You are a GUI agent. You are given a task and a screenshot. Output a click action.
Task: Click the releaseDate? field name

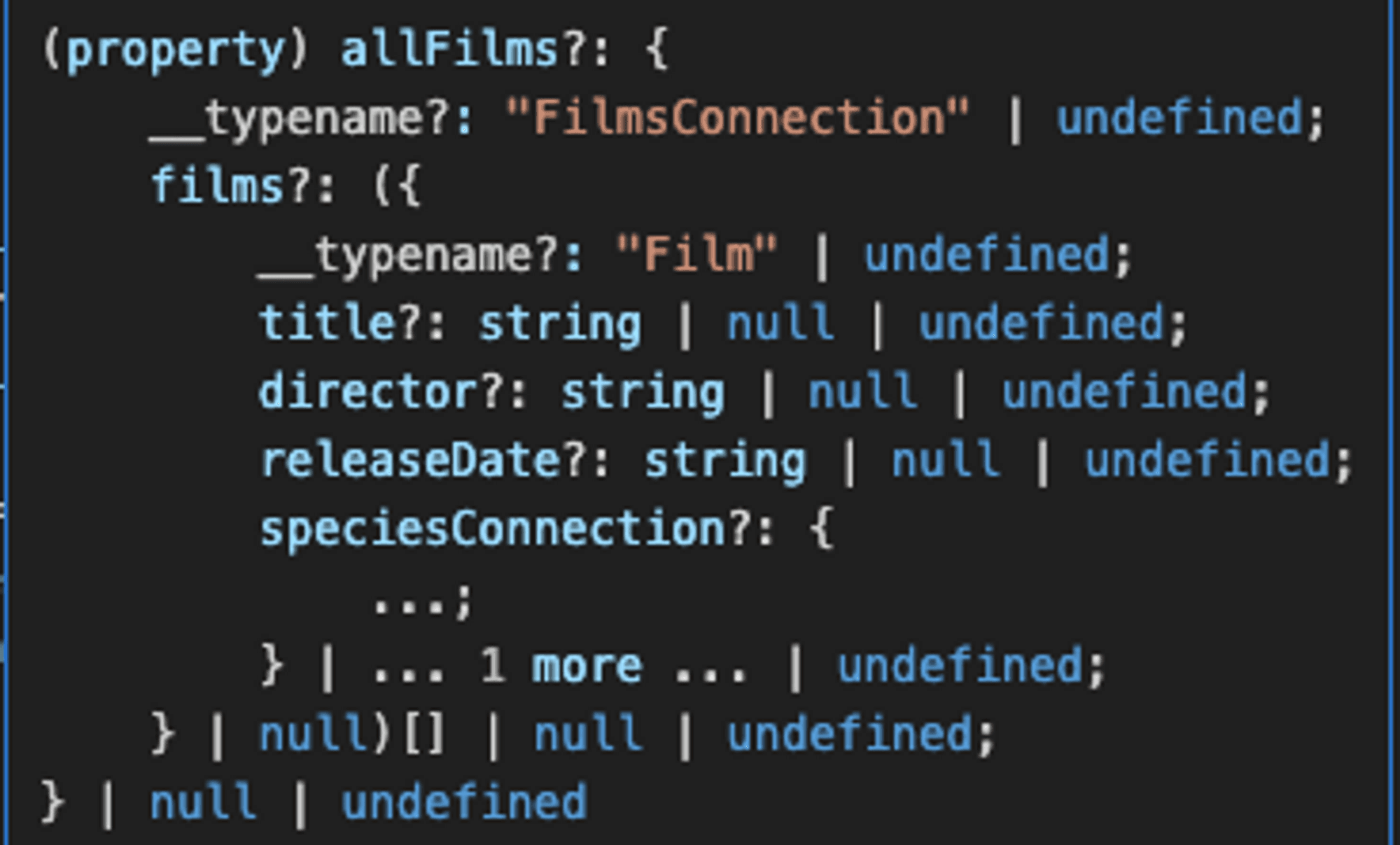[411, 461]
